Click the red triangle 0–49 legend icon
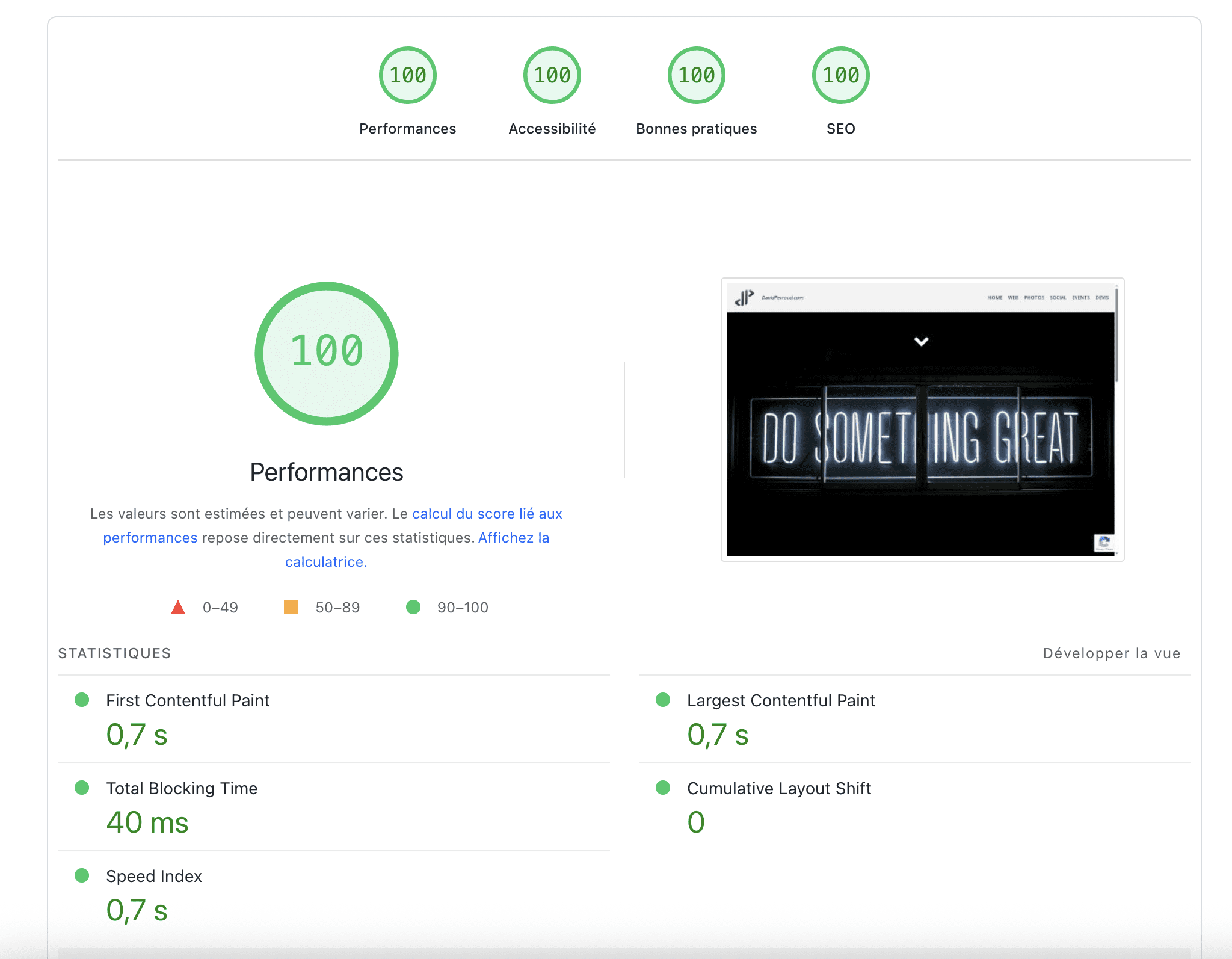 pyautogui.click(x=178, y=607)
